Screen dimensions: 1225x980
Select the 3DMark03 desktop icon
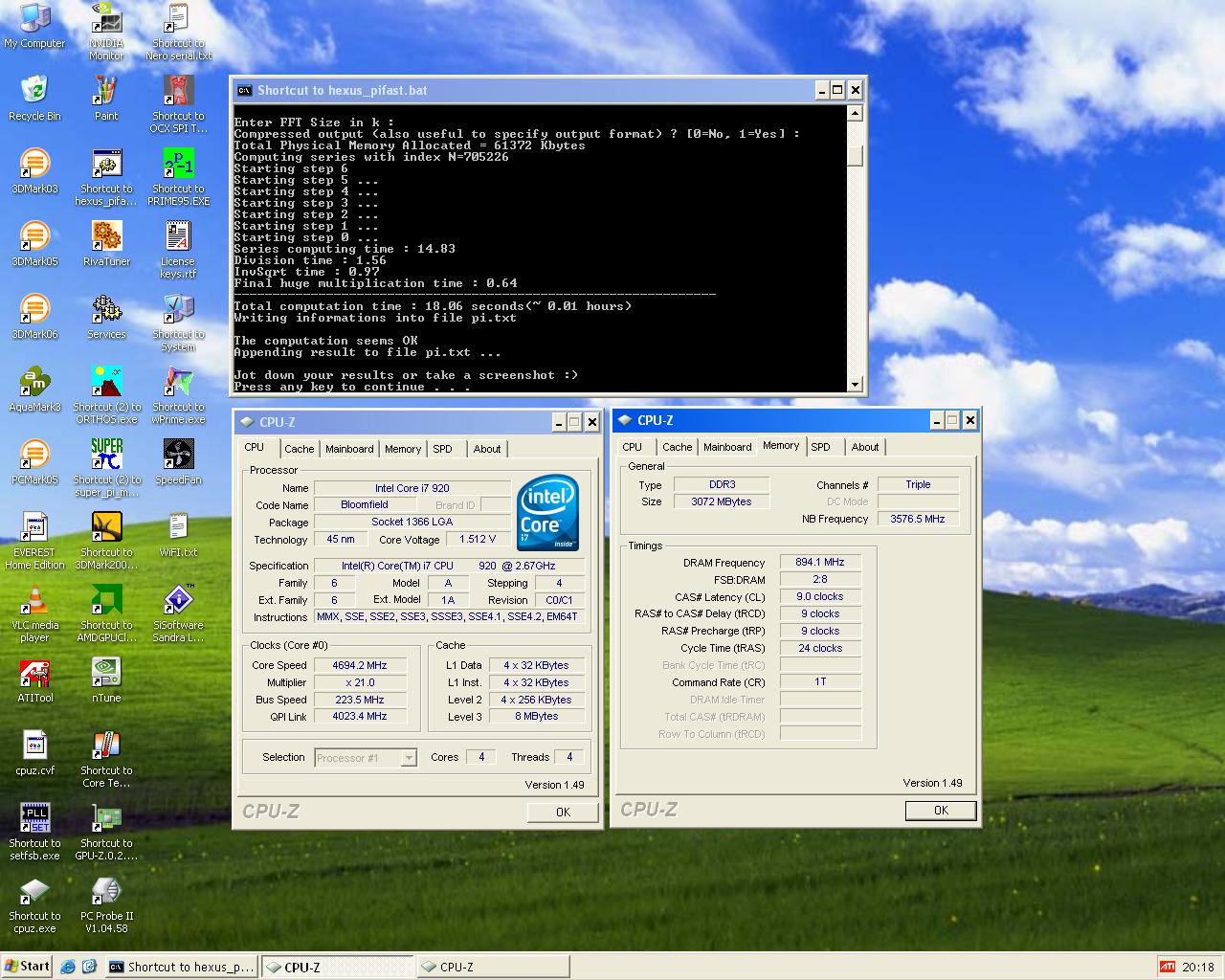[x=34, y=171]
